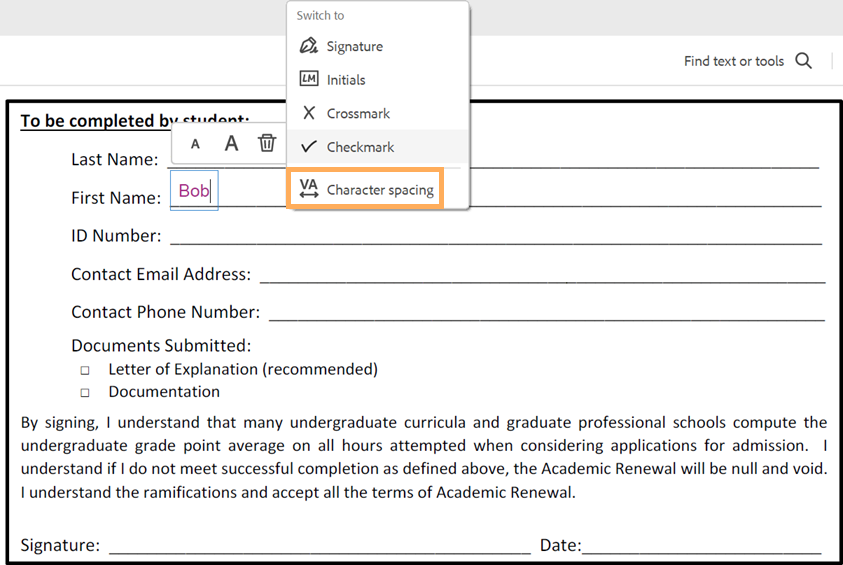This screenshot has width=843, height=565.
Task: Decrease text size with small A
Action: pos(195,144)
